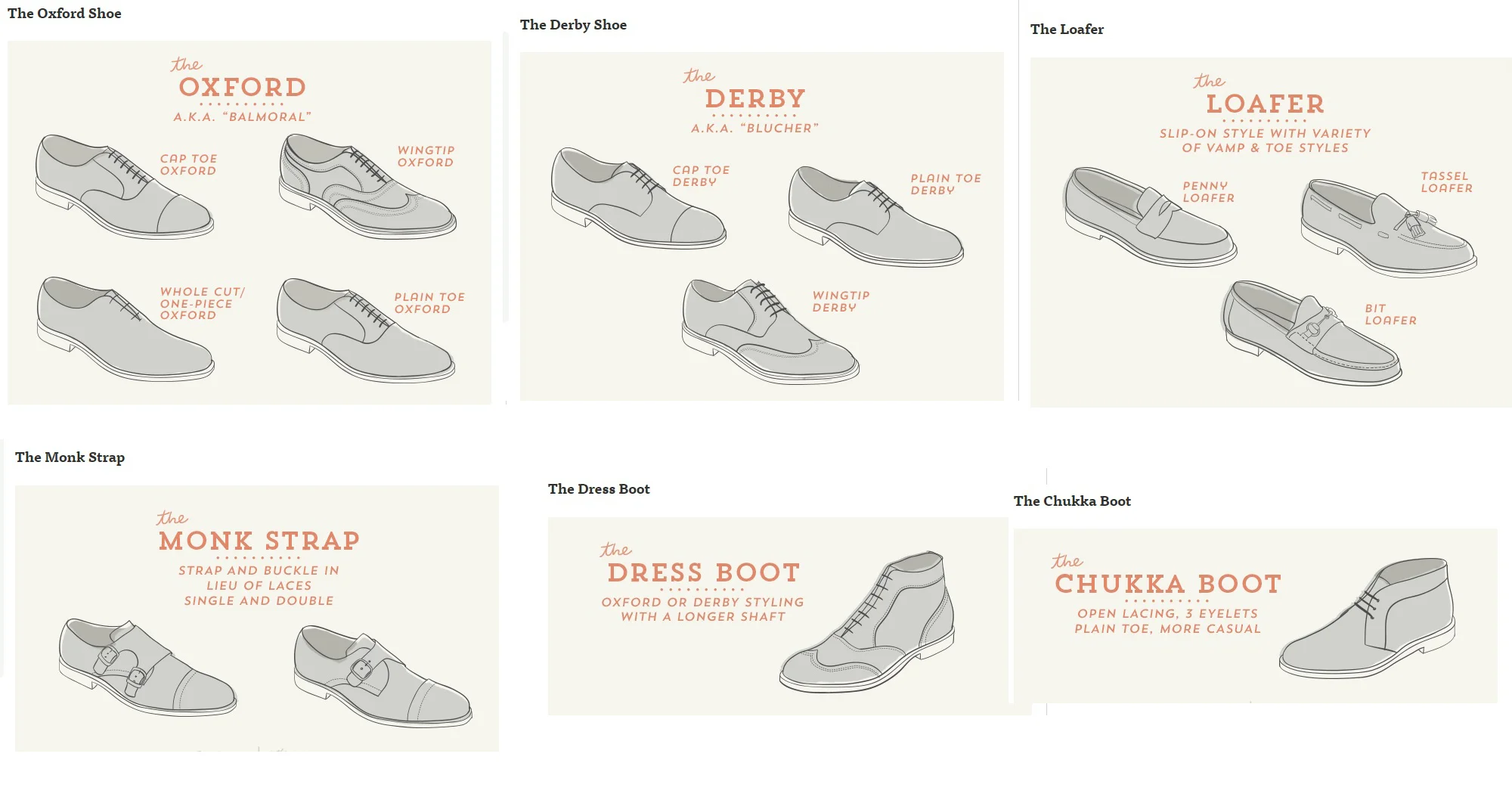This screenshot has width=1512, height=803.
Task: Click the Cap Toe Derby shoe illustration
Action: pos(639,198)
